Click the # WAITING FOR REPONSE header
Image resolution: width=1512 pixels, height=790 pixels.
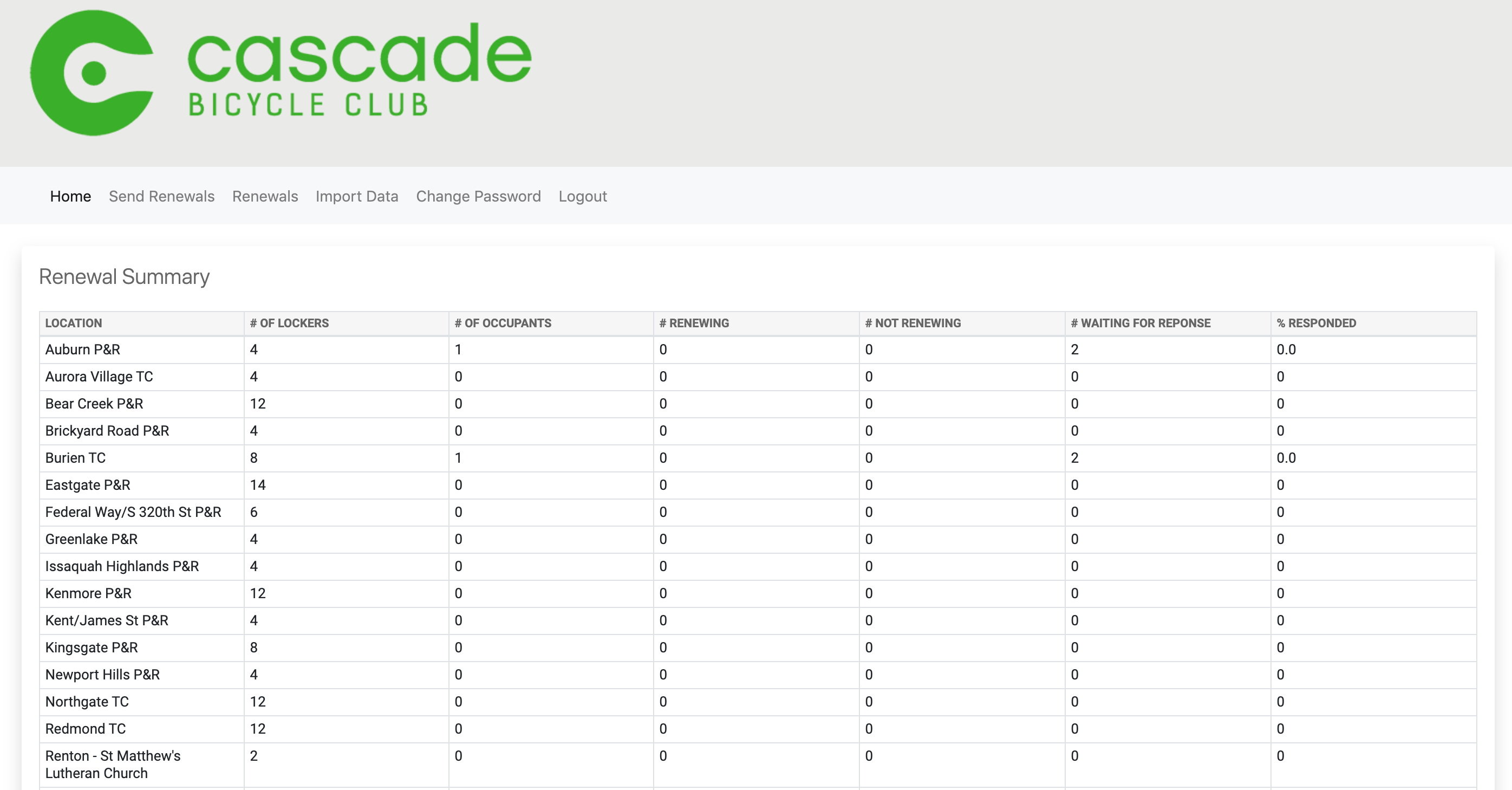pyautogui.click(x=1140, y=323)
